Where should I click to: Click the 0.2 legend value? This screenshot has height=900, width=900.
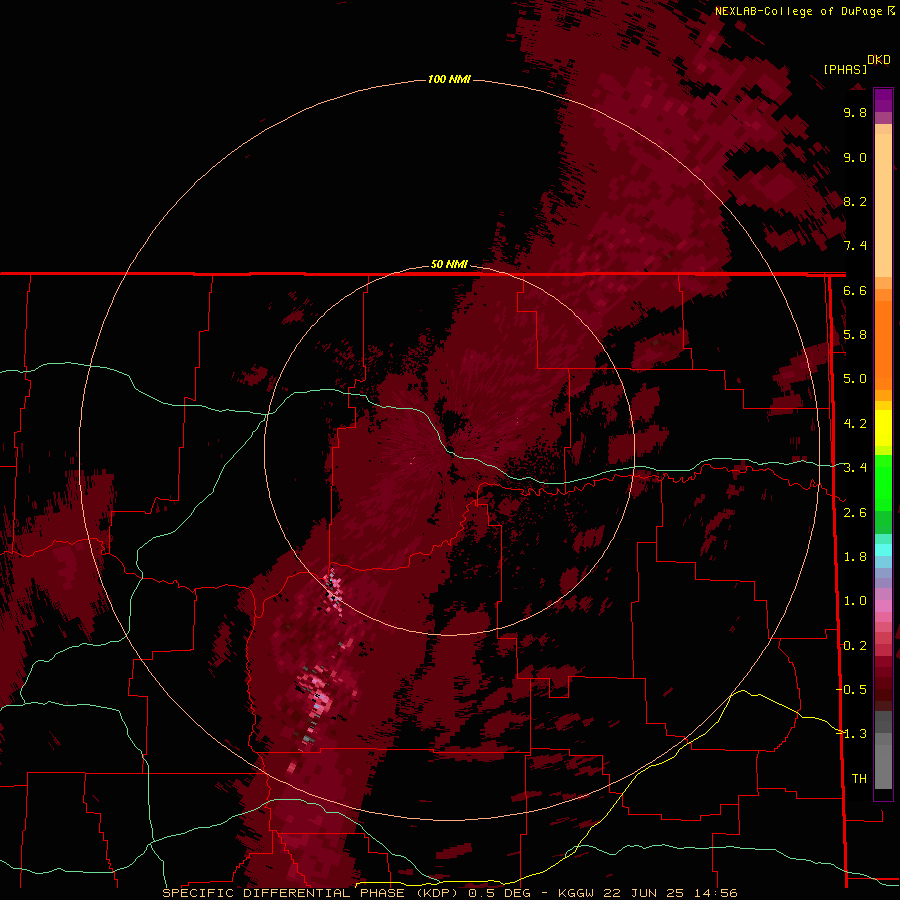click(x=855, y=646)
